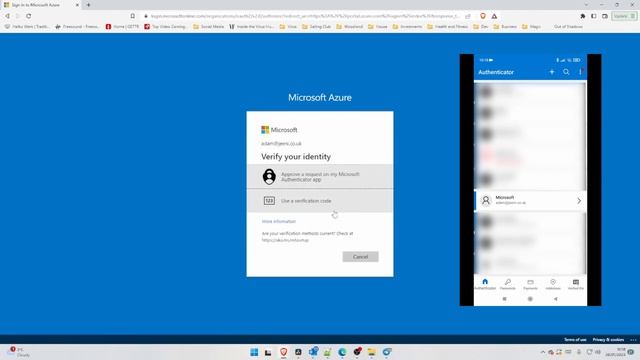This screenshot has height=360, width=640.
Task: Choose Use a verification code option
Action: (x=320, y=200)
